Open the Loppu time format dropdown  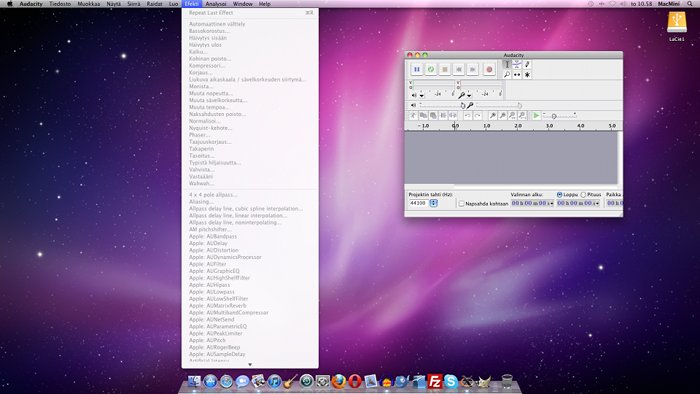597,203
